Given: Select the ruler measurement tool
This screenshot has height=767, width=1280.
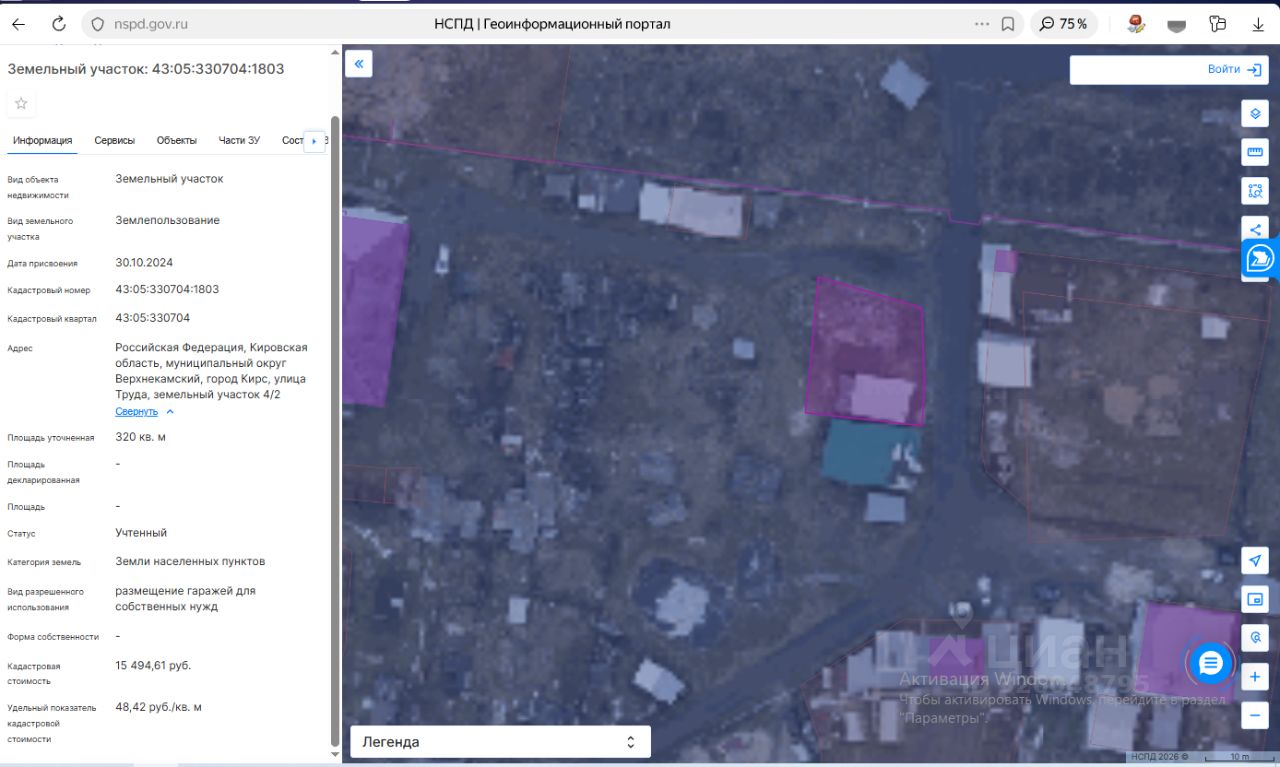Looking at the screenshot, I should (1255, 152).
